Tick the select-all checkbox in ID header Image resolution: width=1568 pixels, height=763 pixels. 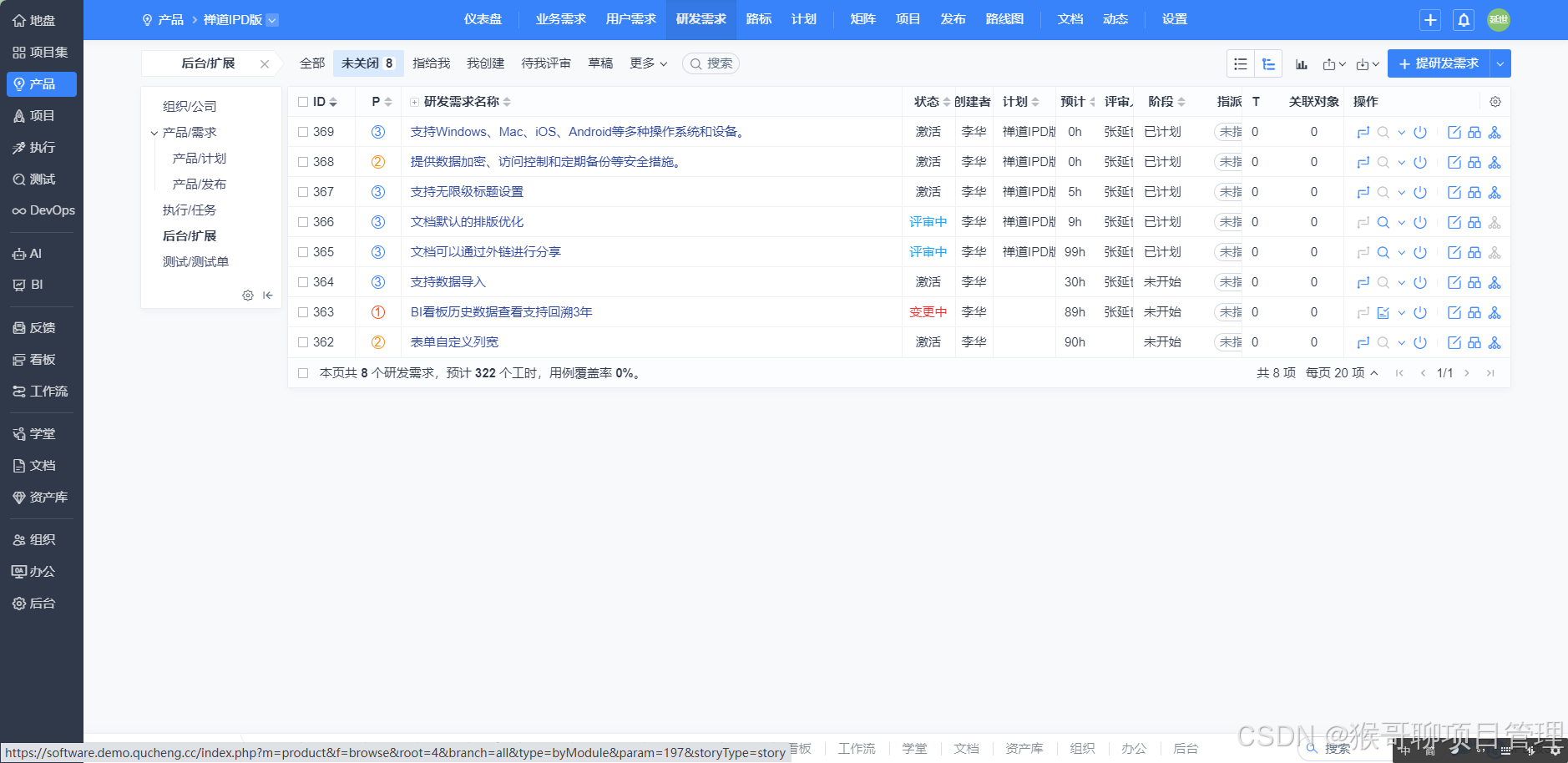303,102
